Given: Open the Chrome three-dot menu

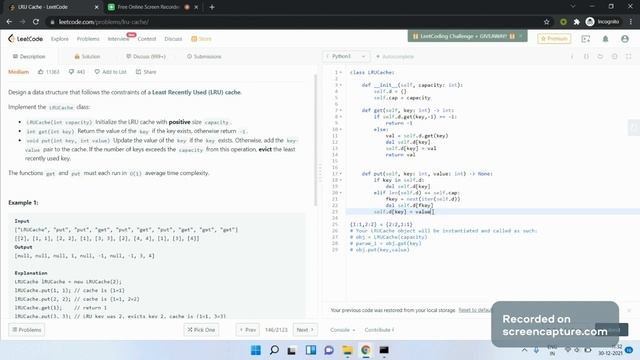Looking at the screenshot, I should pyautogui.click(x=631, y=22).
